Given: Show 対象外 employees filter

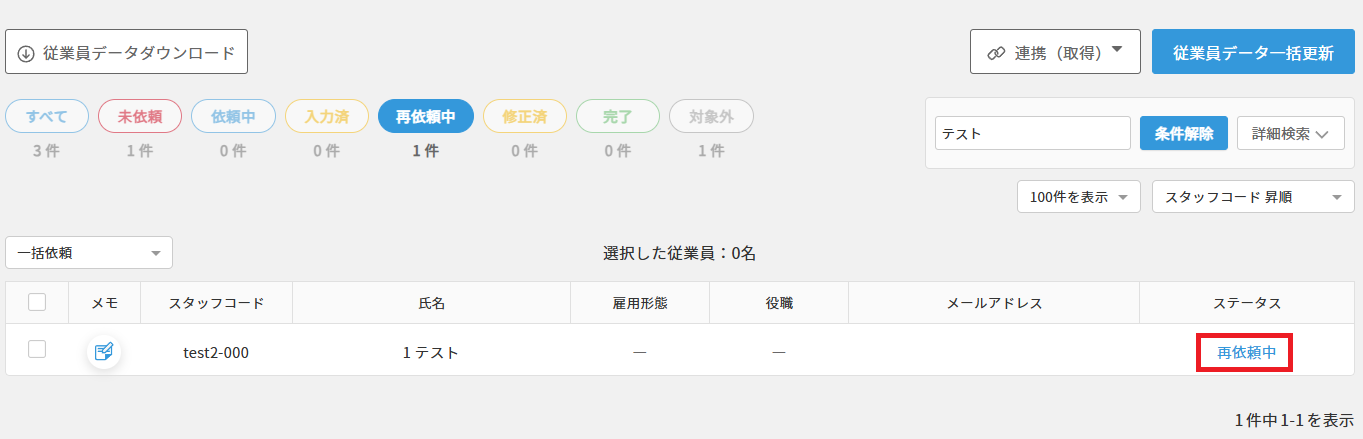Looking at the screenshot, I should (x=711, y=117).
